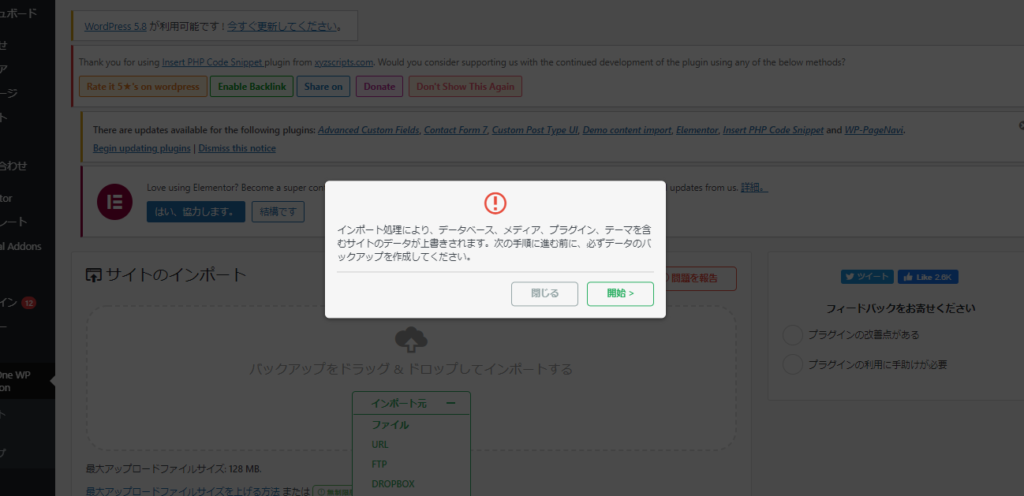Select DROPBOX as the import source
Screen dimensions: 1024x496
tap(393, 484)
